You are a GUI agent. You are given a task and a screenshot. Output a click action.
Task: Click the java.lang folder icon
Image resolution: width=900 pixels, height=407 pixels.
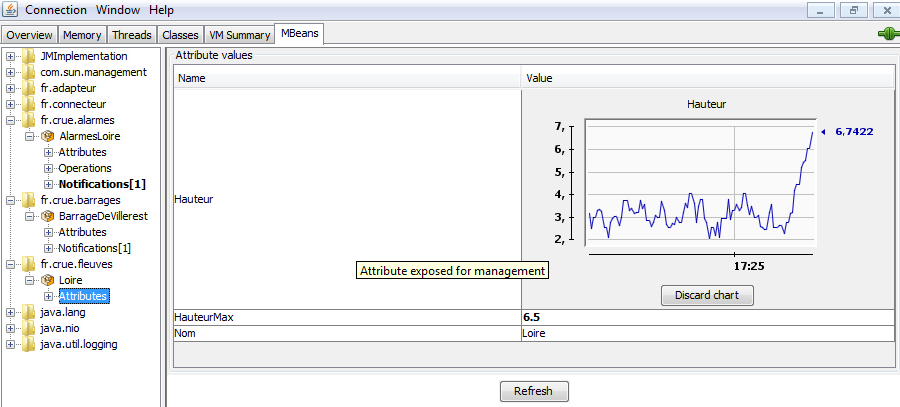click(x=28, y=312)
